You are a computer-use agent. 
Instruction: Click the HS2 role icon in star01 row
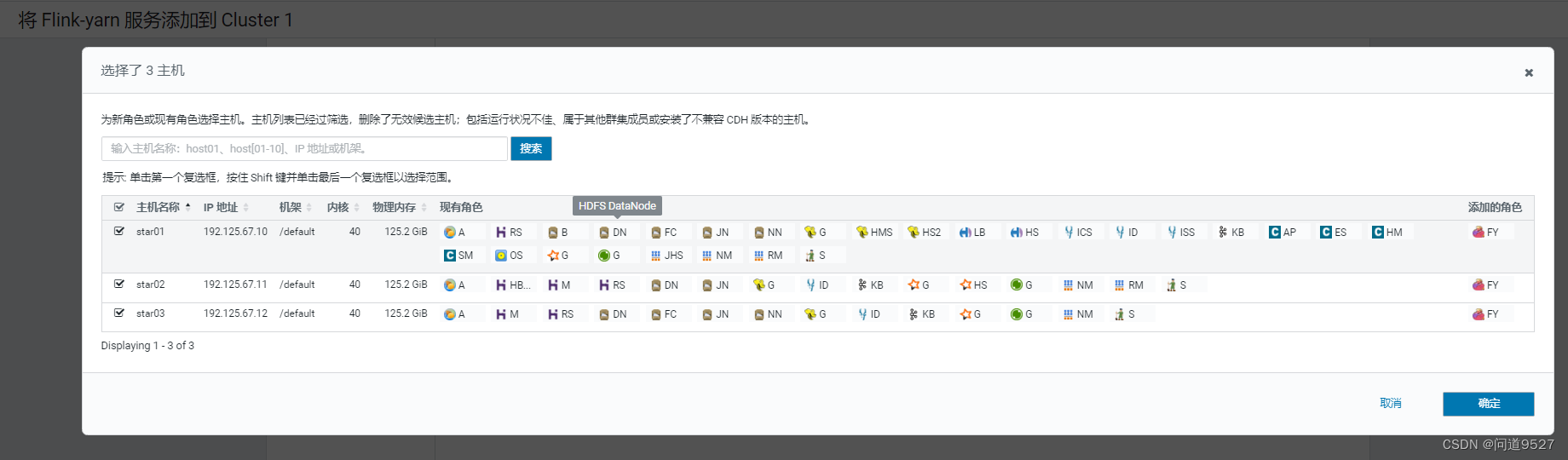click(914, 232)
